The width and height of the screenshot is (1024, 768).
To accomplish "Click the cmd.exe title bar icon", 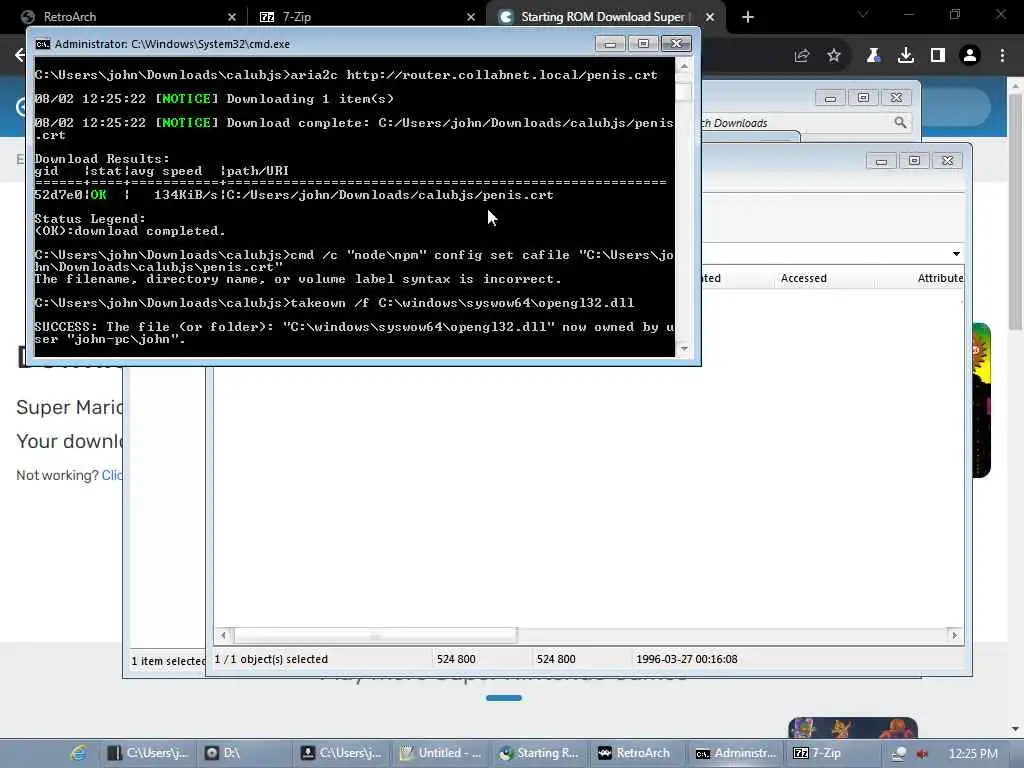I will coord(42,44).
